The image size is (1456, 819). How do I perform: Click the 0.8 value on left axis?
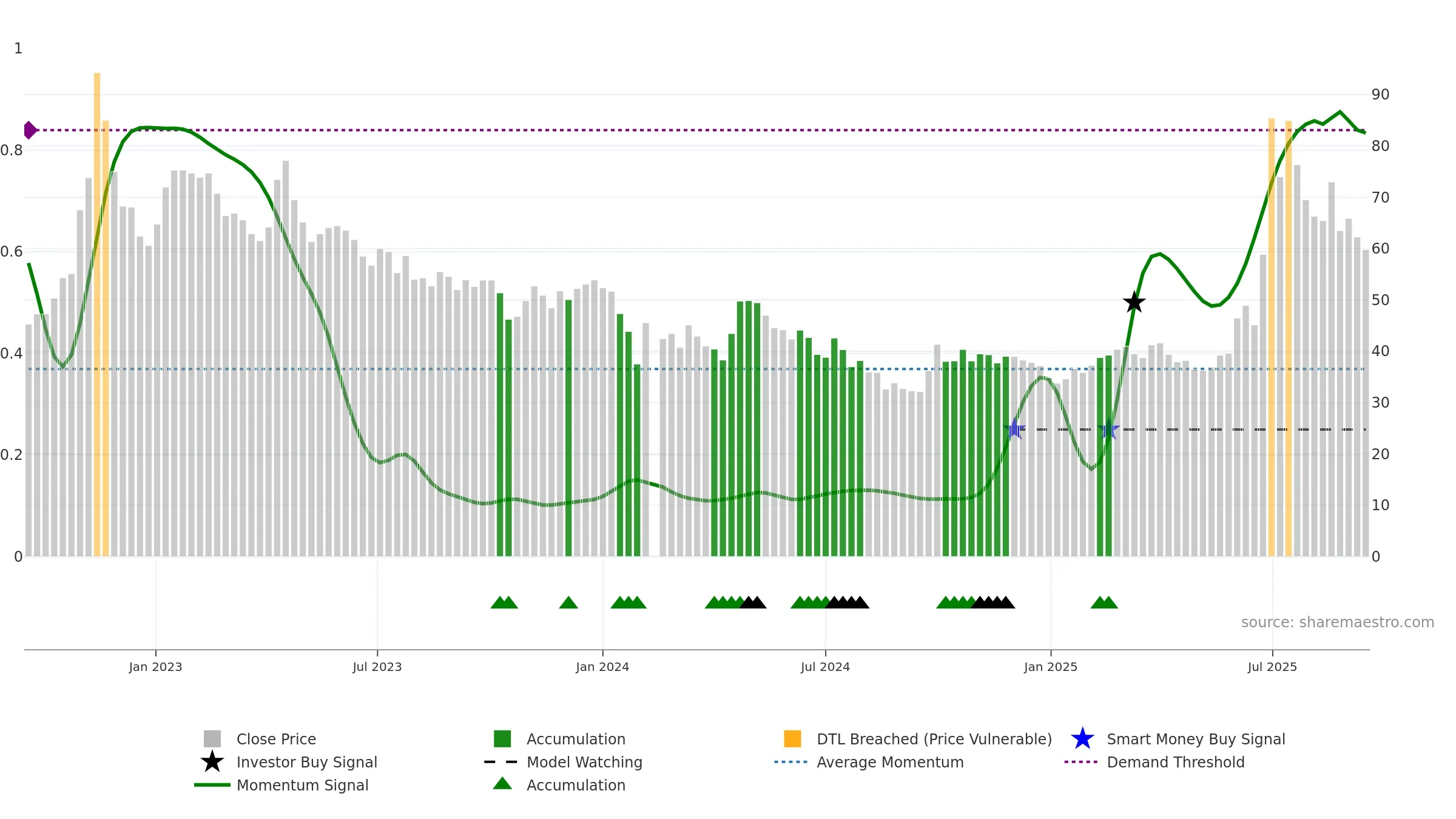click(12, 150)
